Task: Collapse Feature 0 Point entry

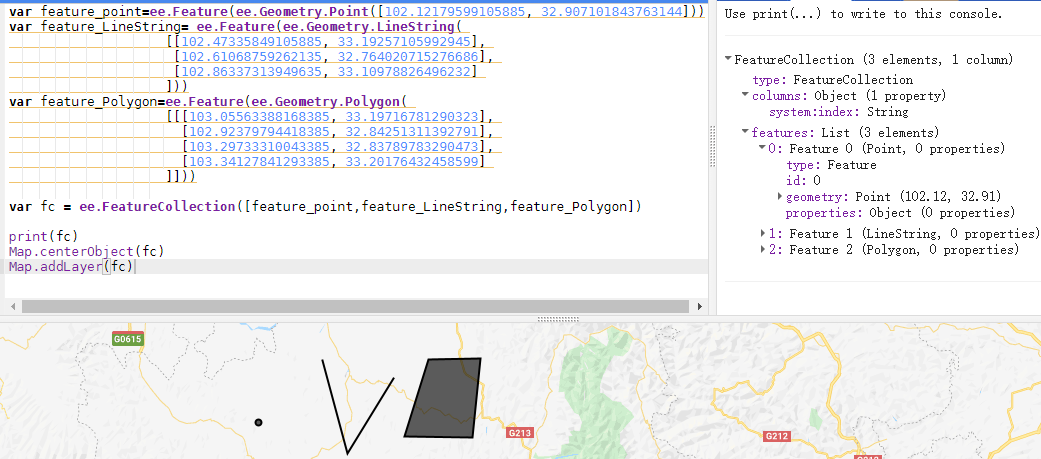Action: point(762,148)
